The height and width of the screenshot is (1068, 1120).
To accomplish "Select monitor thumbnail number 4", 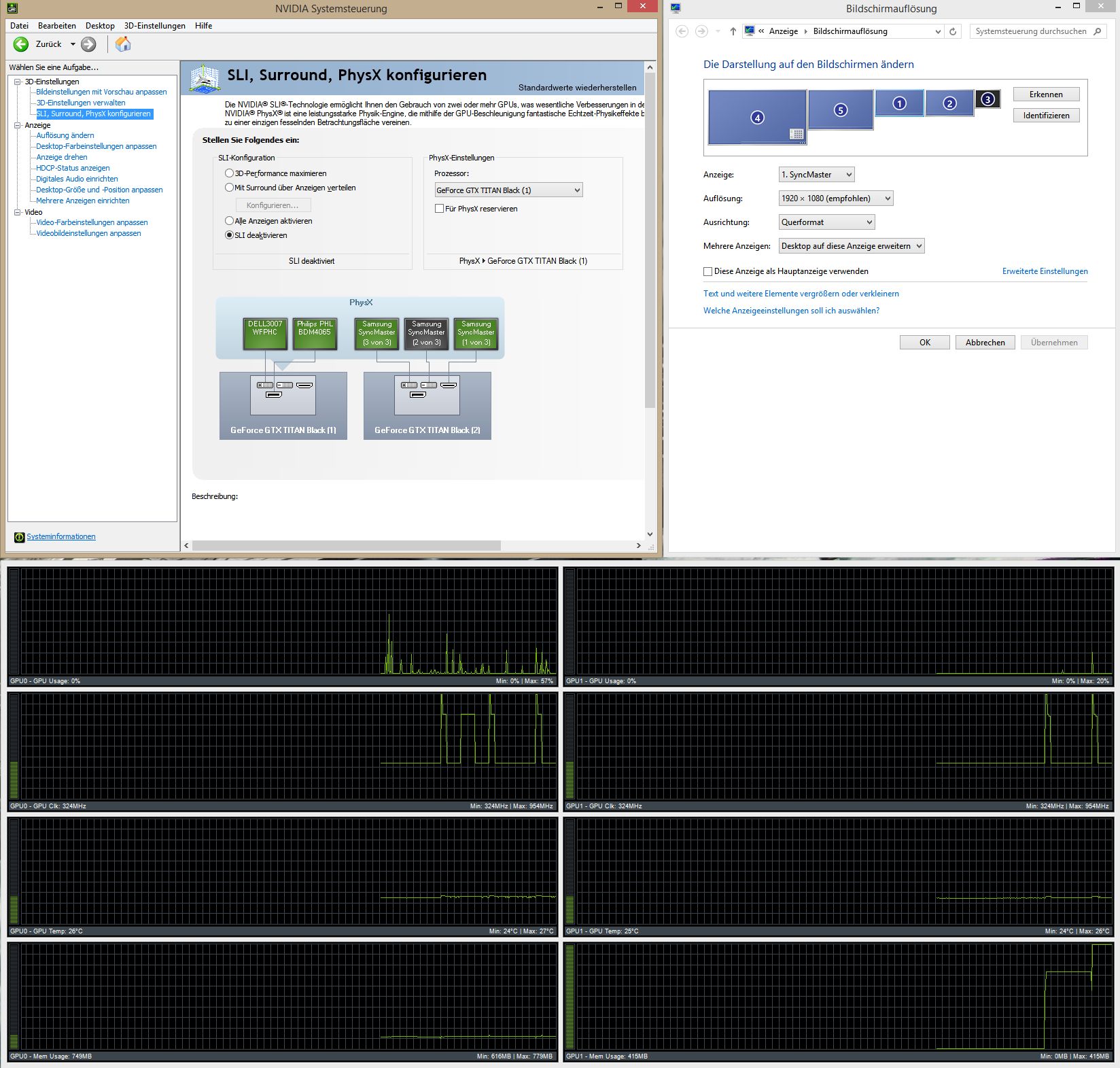I will (x=756, y=118).
